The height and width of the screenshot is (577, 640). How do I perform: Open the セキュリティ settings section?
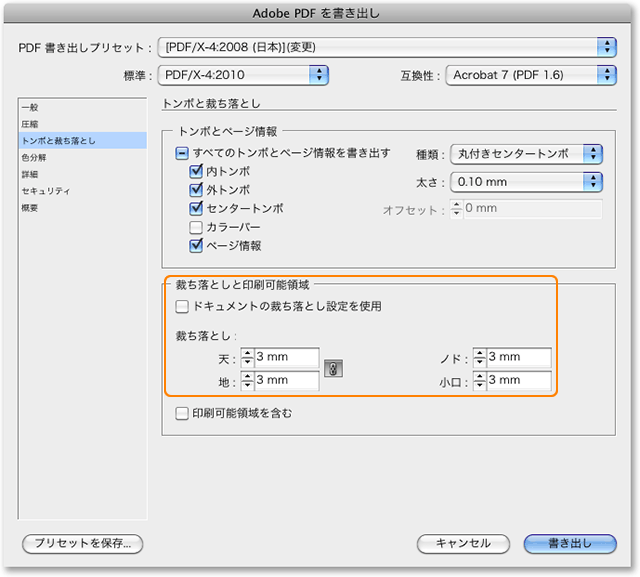pos(46,191)
